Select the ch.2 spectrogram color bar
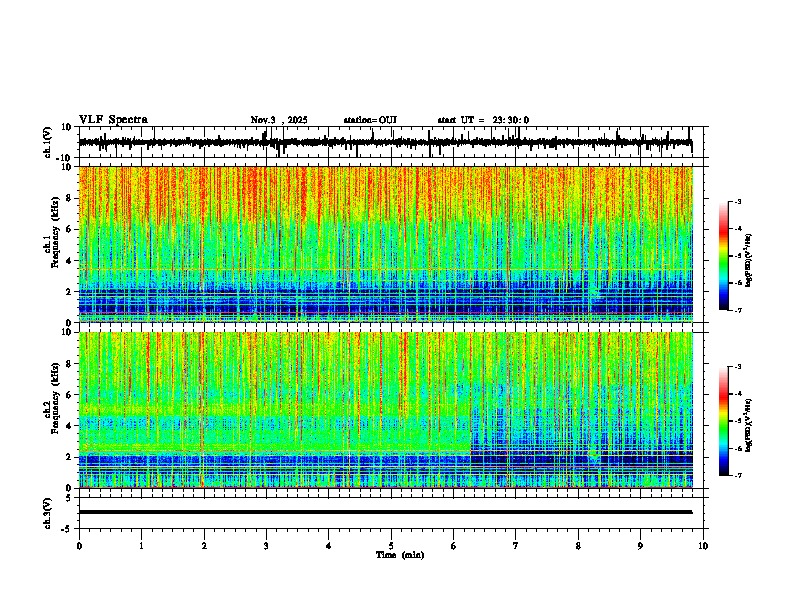The width and height of the screenshot is (792, 612). pos(724,421)
